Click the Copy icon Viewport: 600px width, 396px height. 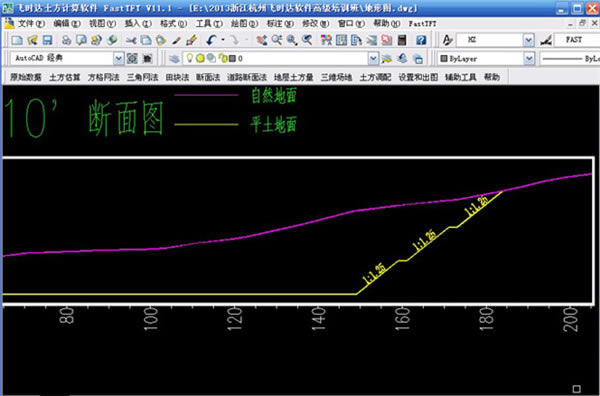(x=146, y=40)
